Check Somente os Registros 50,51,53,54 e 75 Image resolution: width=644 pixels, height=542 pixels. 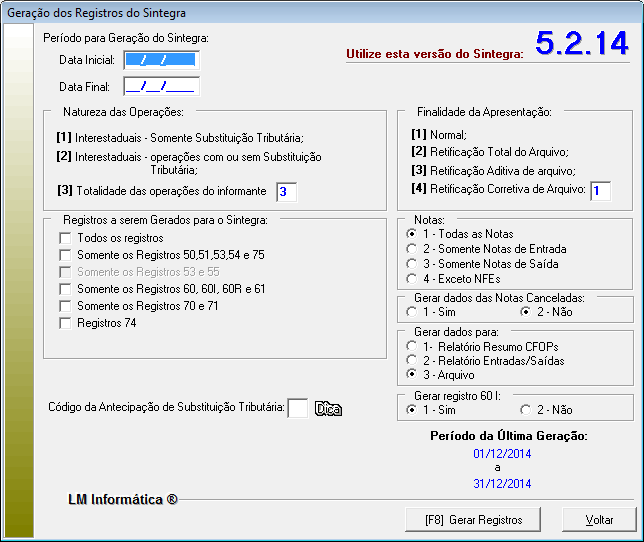click(66, 255)
